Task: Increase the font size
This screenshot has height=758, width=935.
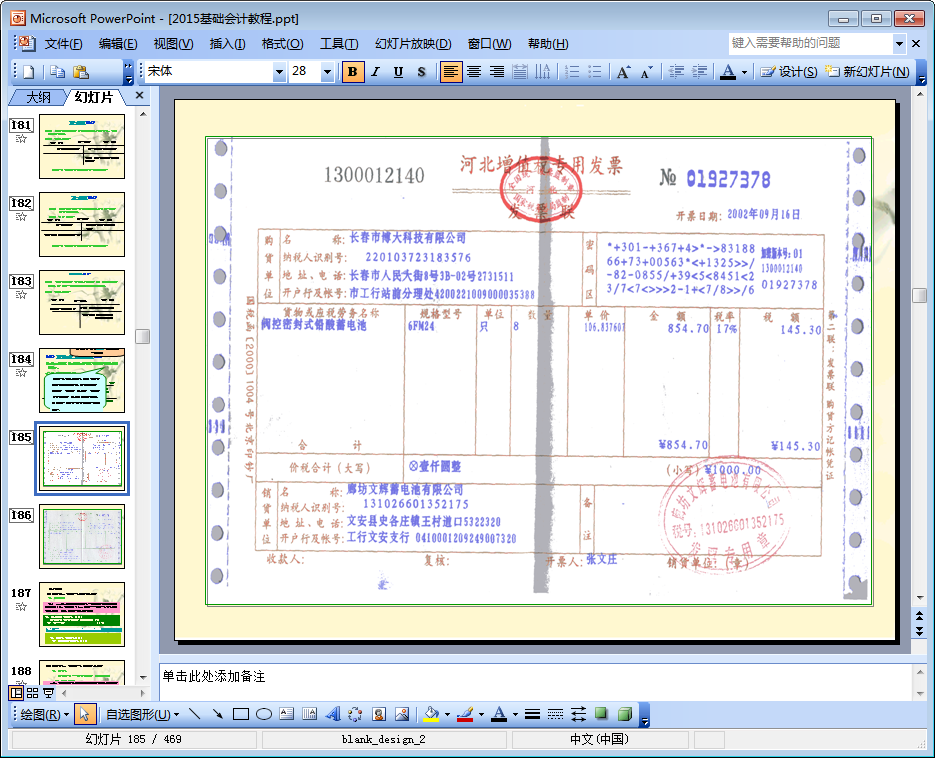Action: [624, 72]
